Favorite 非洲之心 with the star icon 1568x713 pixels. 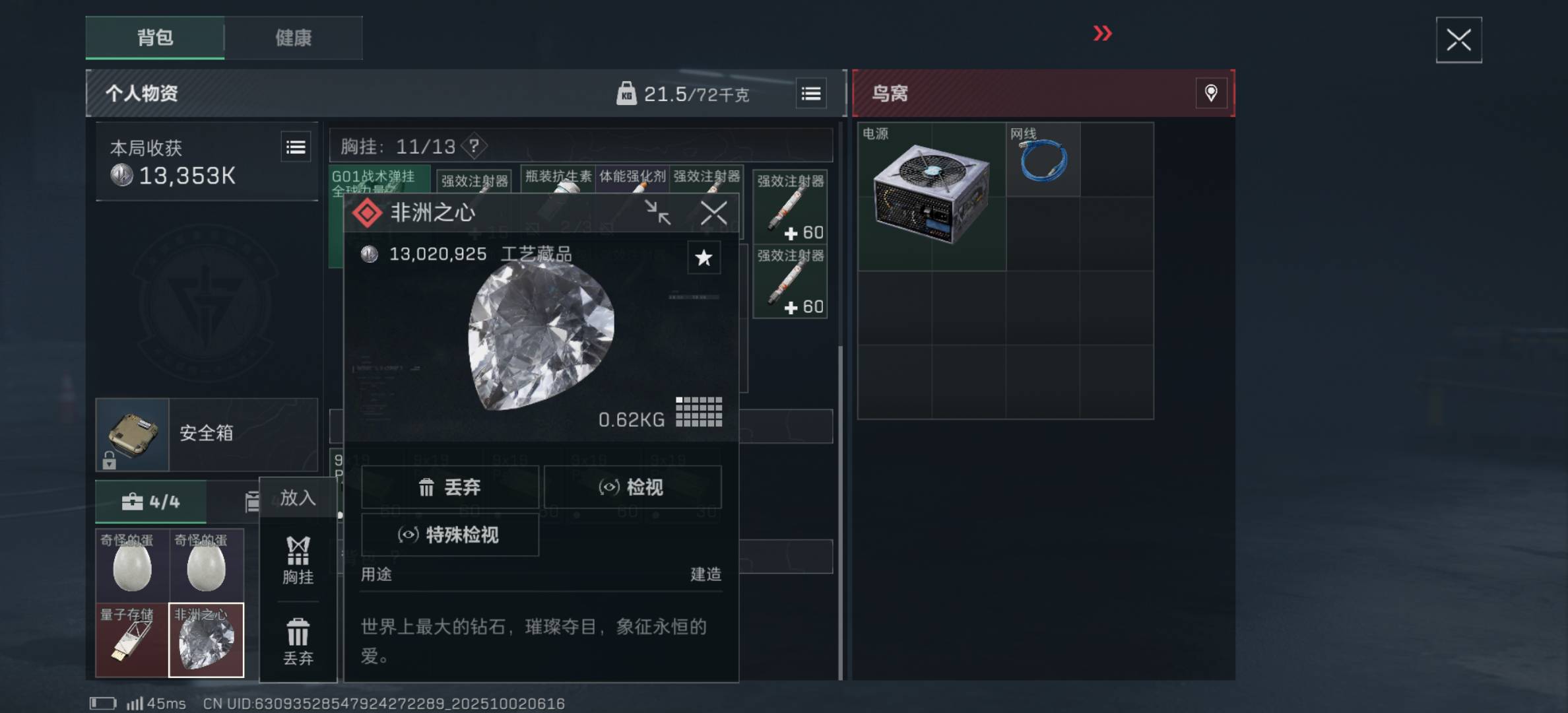click(703, 257)
